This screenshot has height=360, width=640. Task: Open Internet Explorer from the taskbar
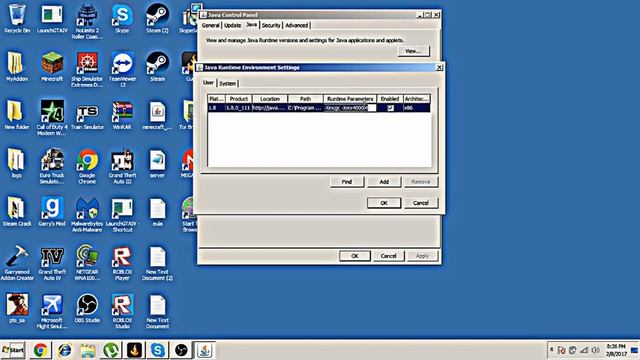point(64,350)
